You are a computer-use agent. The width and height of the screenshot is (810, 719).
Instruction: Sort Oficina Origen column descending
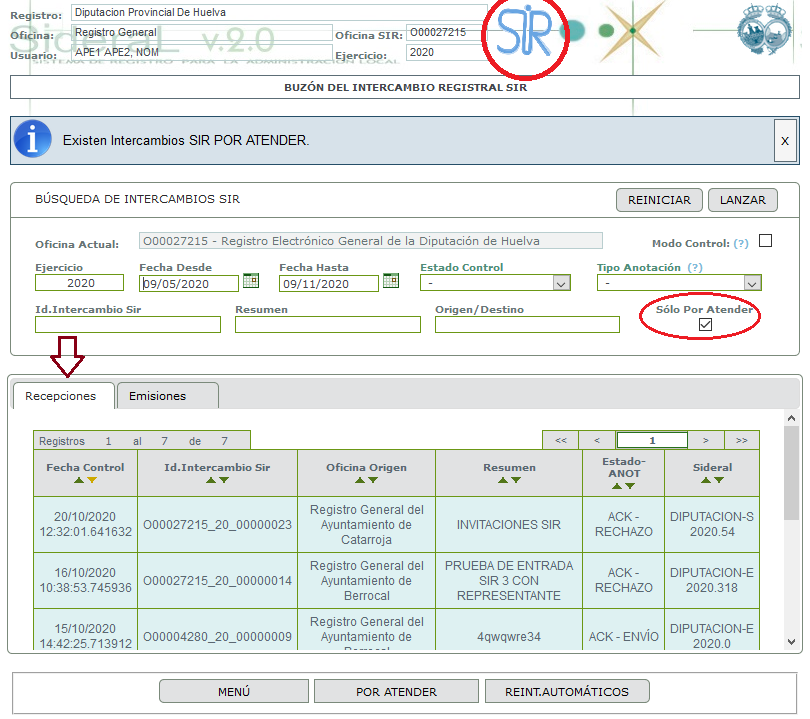373,480
